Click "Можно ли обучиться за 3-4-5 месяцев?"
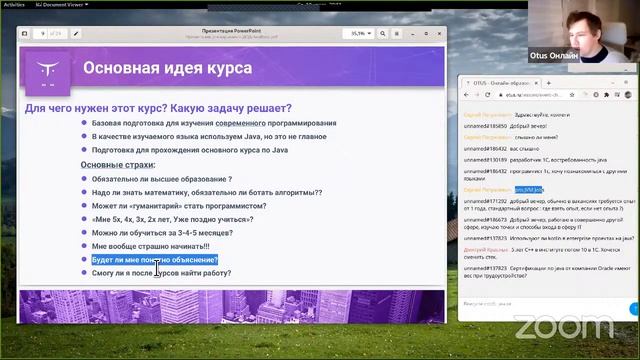The height and width of the screenshot is (360, 640). coord(162,233)
